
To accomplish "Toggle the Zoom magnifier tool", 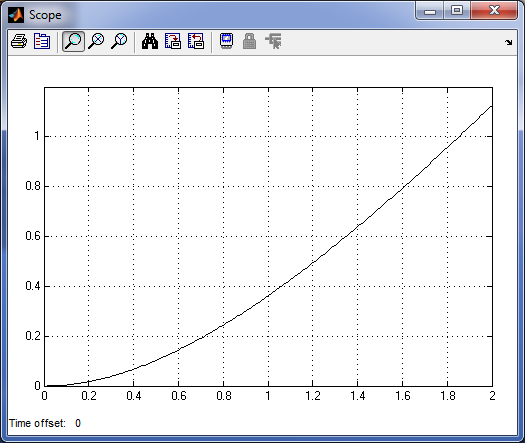I will 73,42.
